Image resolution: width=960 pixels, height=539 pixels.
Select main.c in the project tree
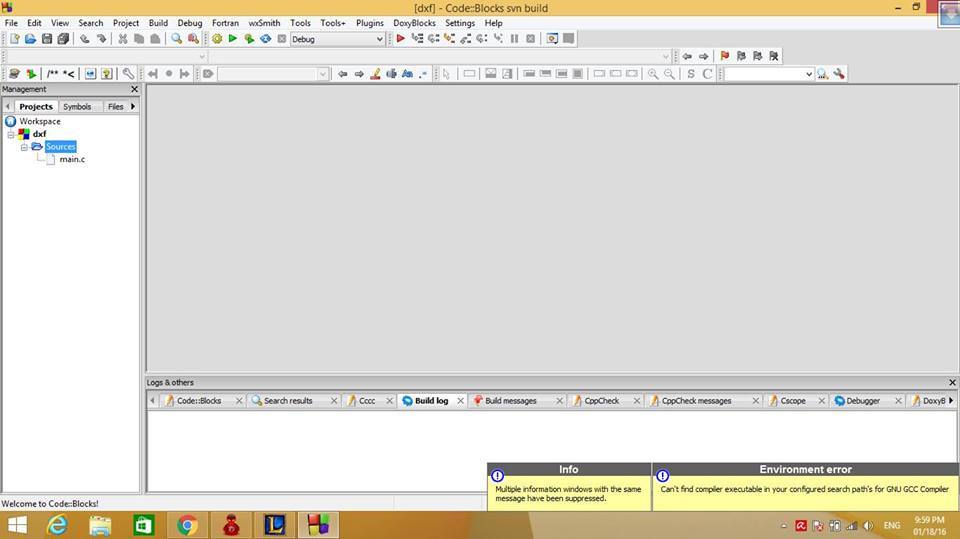click(72, 159)
